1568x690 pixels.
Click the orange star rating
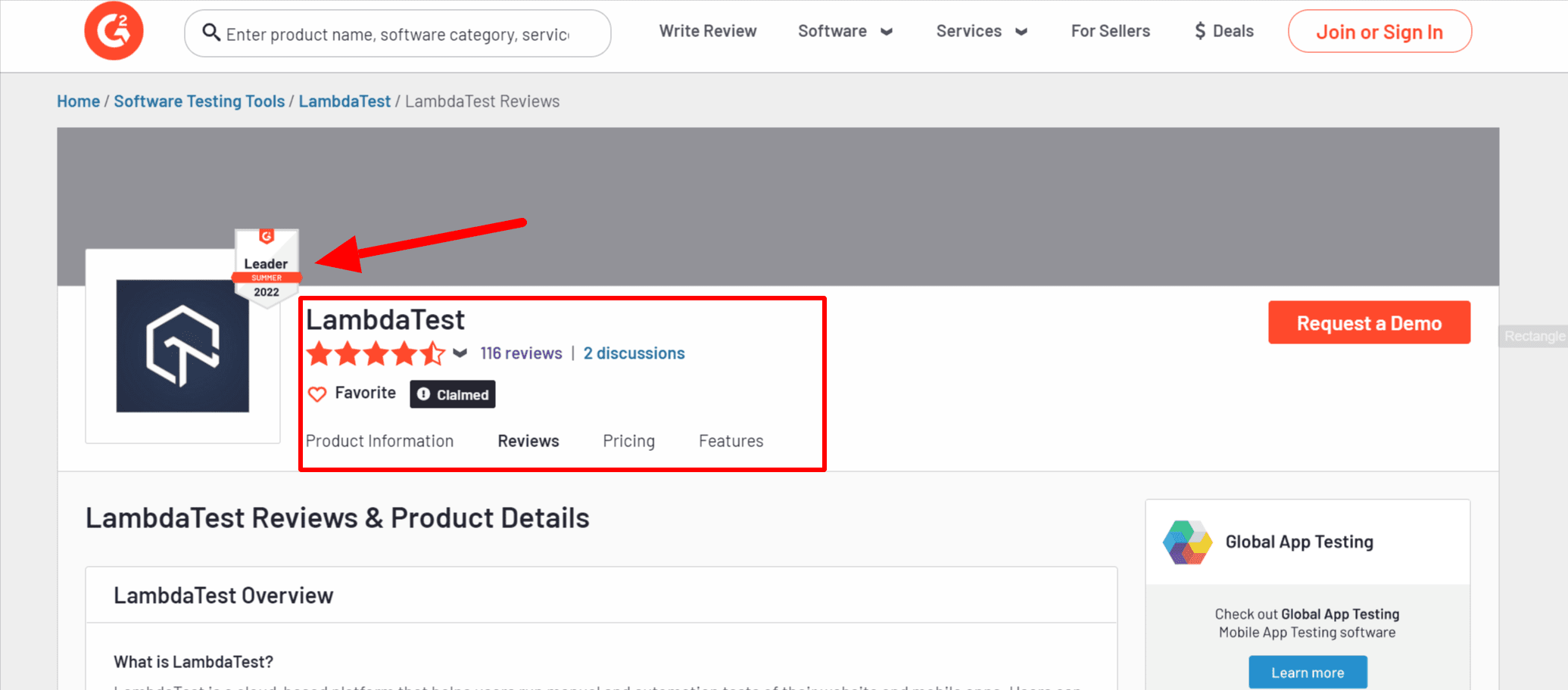pos(376,353)
